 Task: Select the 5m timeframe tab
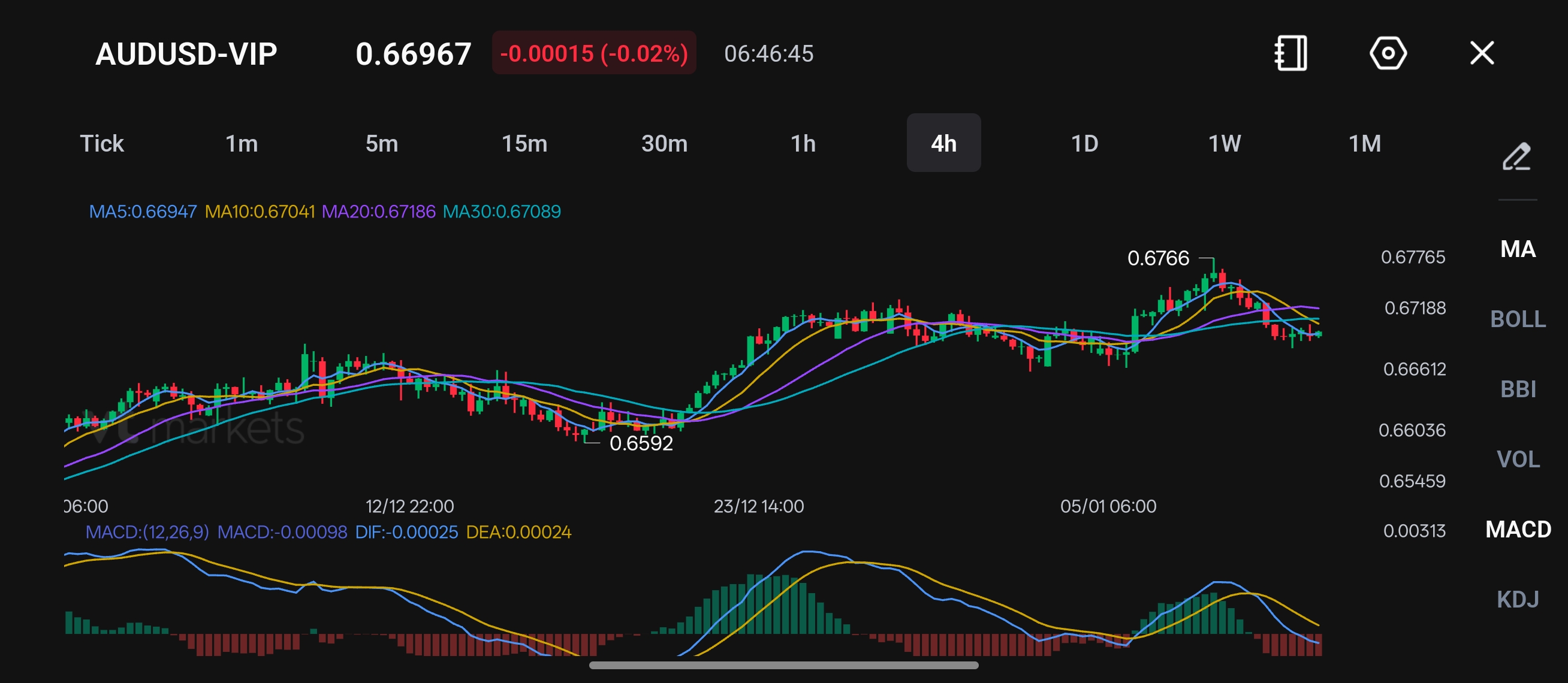382,144
